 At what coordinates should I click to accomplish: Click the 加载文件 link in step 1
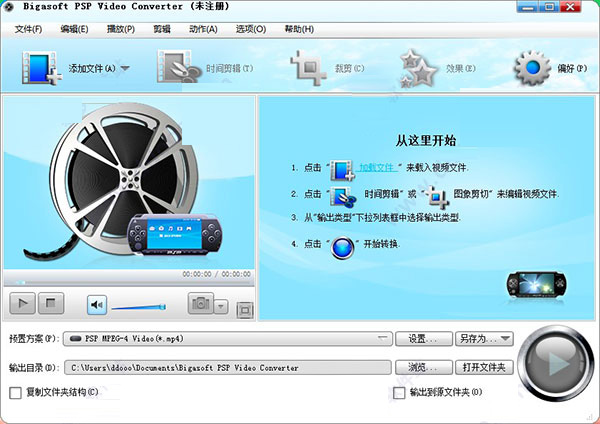377,168
